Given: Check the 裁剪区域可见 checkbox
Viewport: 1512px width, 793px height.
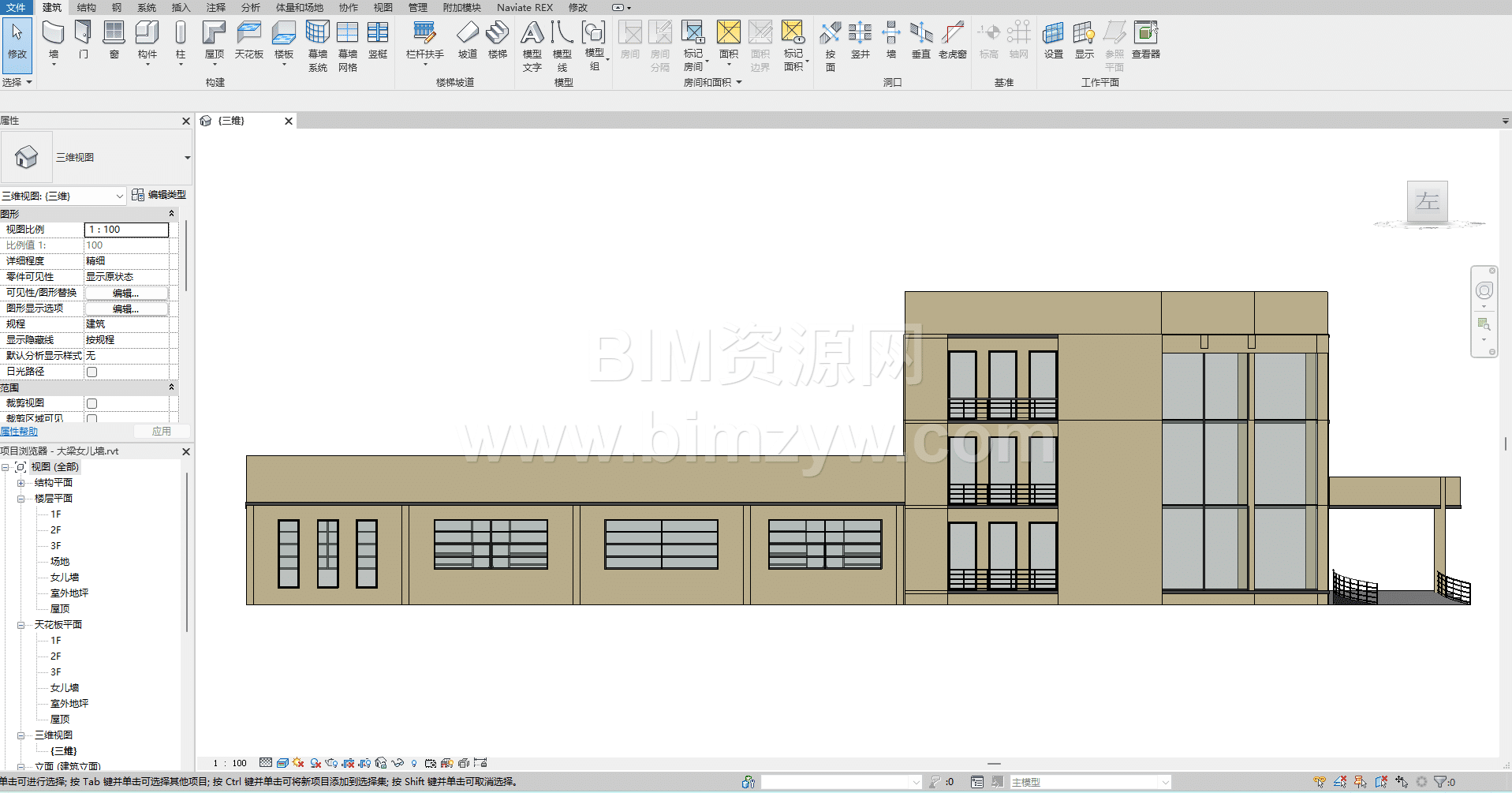Looking at the screenshot, I should pos(91,418).
